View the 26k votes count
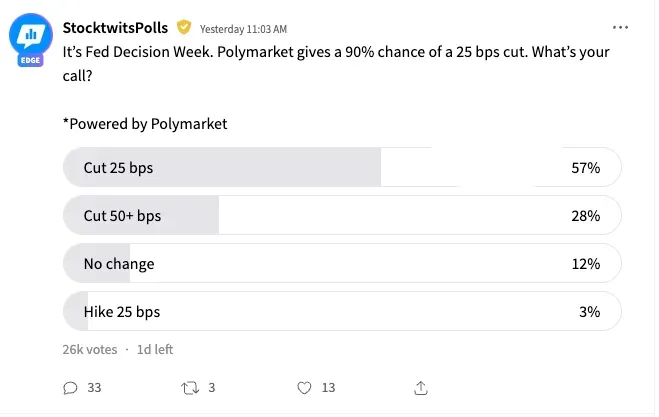Viewport: 659px width, 417px height. pyautogui.click(x=90, y=349)
